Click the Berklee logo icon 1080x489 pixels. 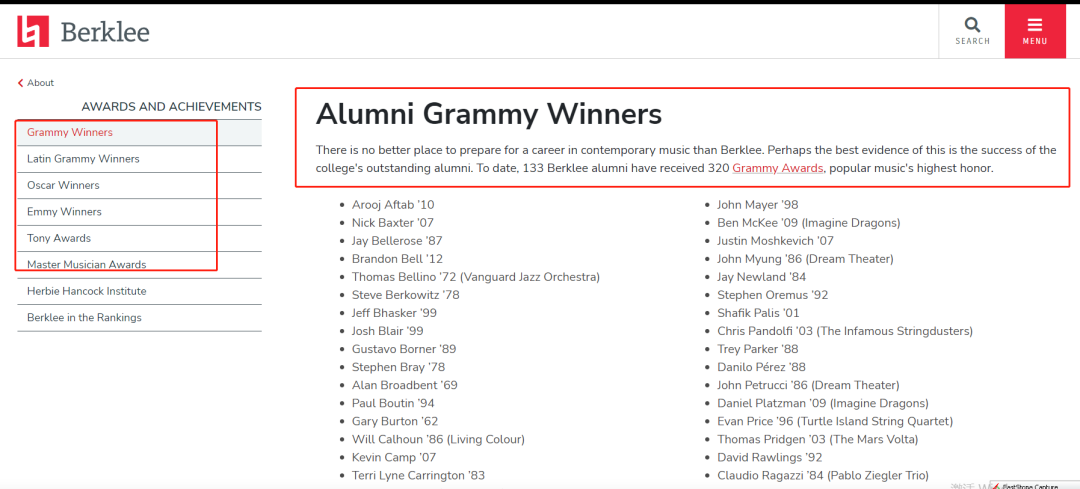pos(32,31)
